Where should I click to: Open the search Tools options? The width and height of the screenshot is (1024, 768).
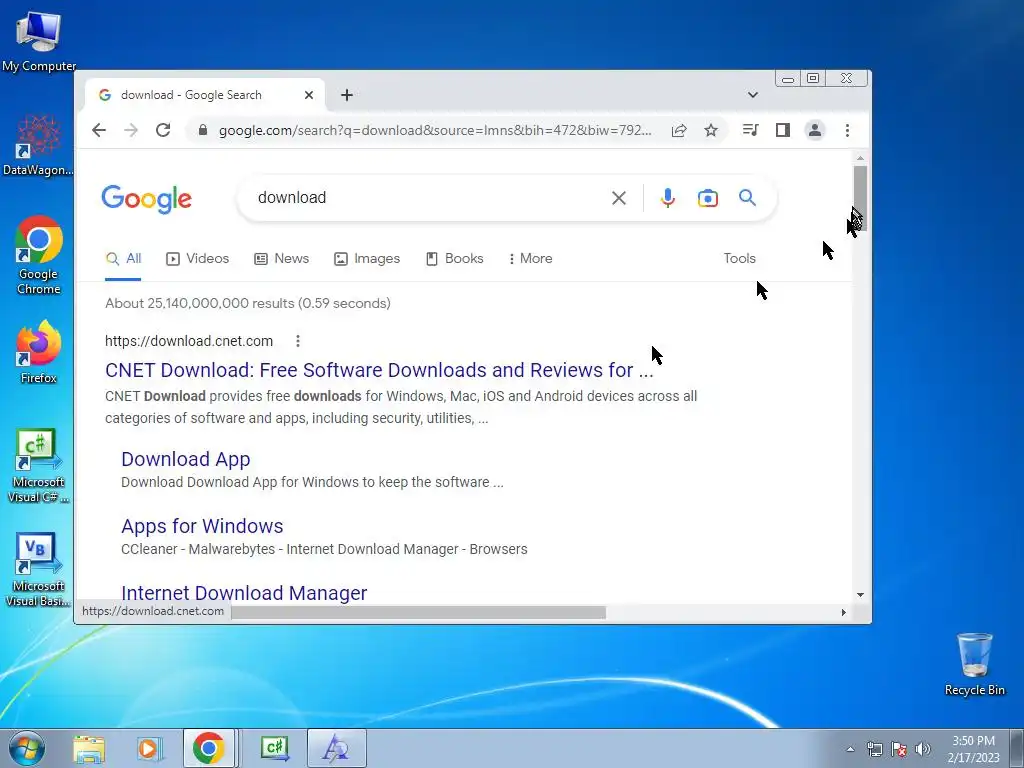[x=739, y=259]
